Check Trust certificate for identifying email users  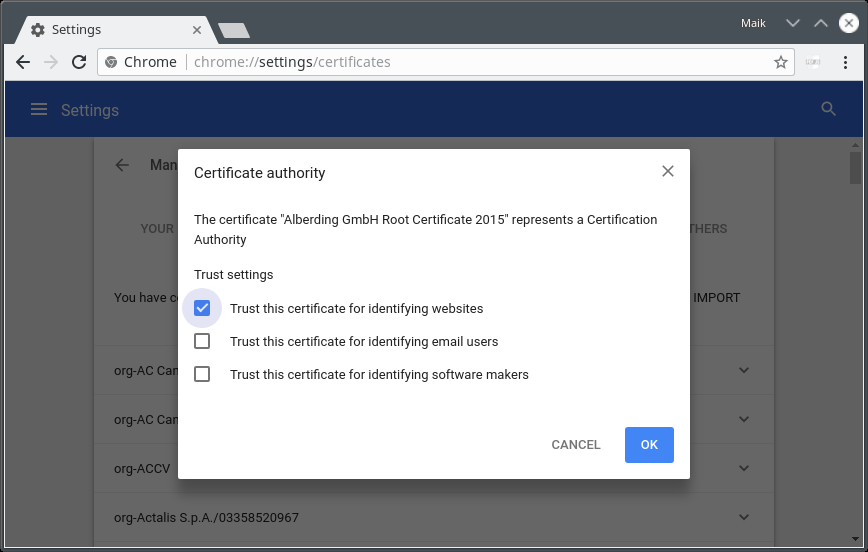click(202, 341)
